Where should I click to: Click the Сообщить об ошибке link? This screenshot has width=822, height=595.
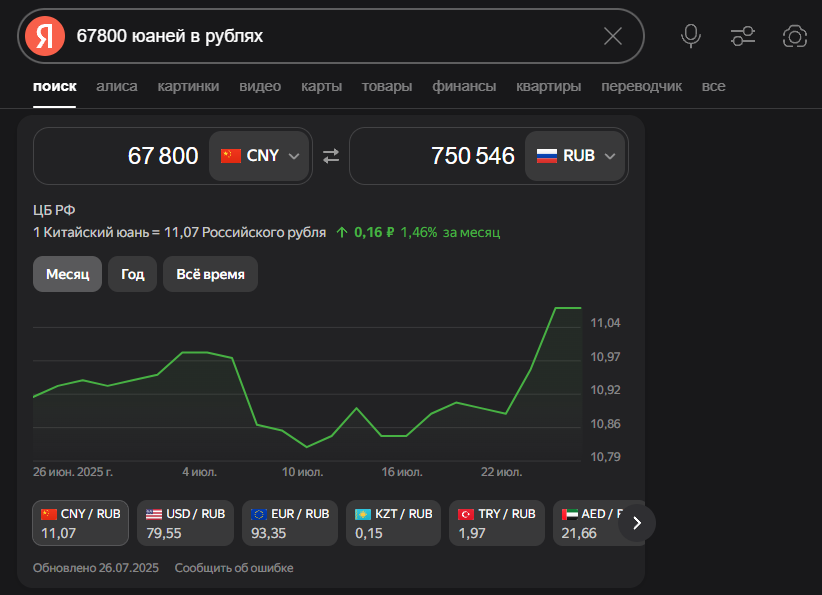click(234, 568)
